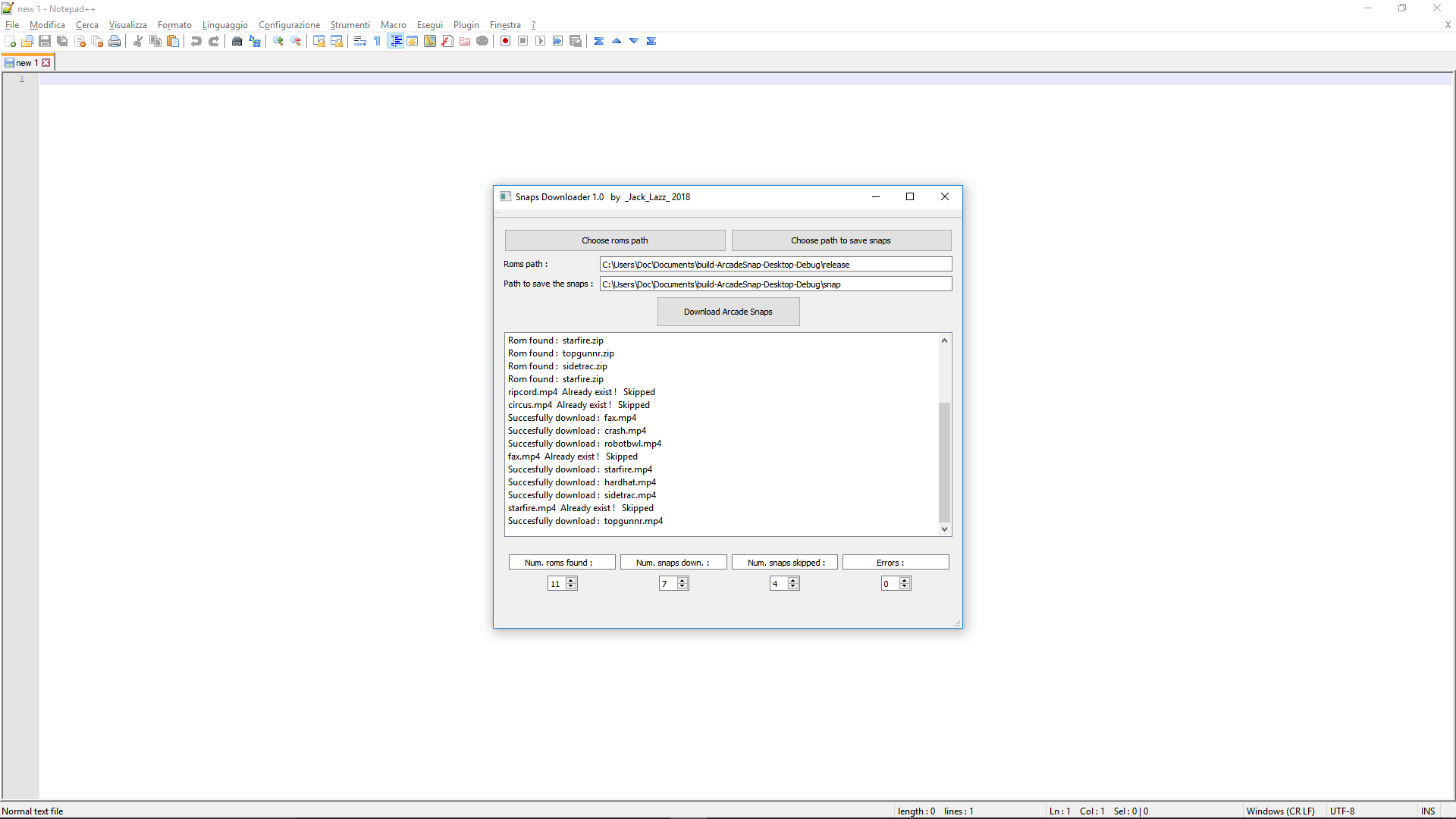This screenshot has width=1456, height=819.
Task: Start recording a macro via toolbar icon
Action: (x=505, y=41)
